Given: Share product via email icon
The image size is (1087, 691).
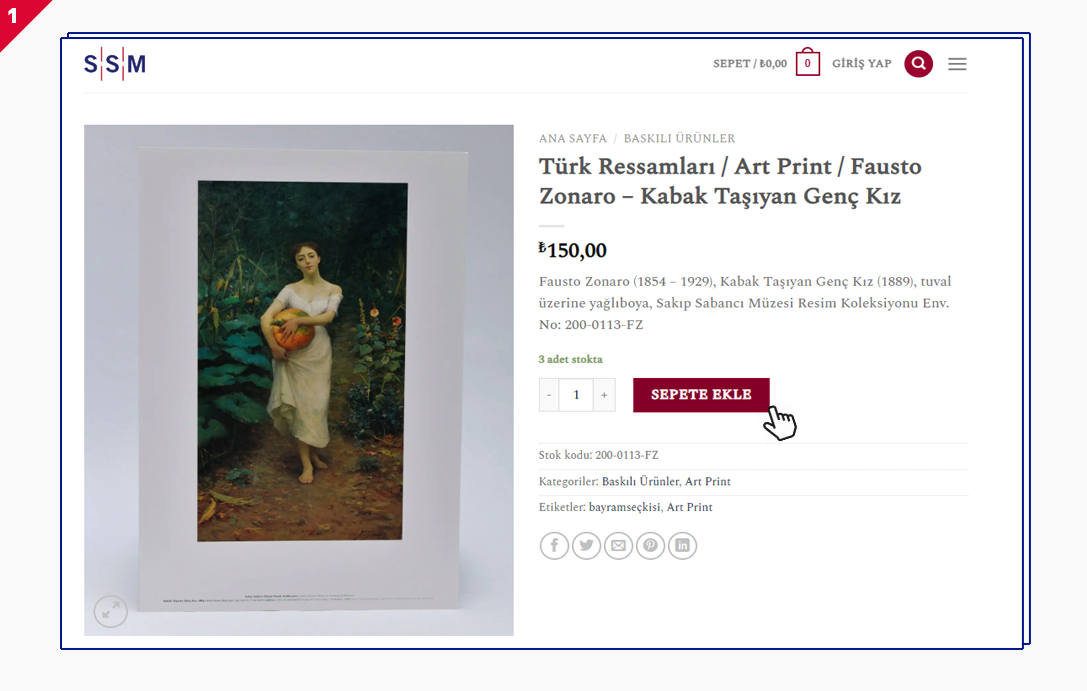Looking at the screenshot, I should coord(618,545).
